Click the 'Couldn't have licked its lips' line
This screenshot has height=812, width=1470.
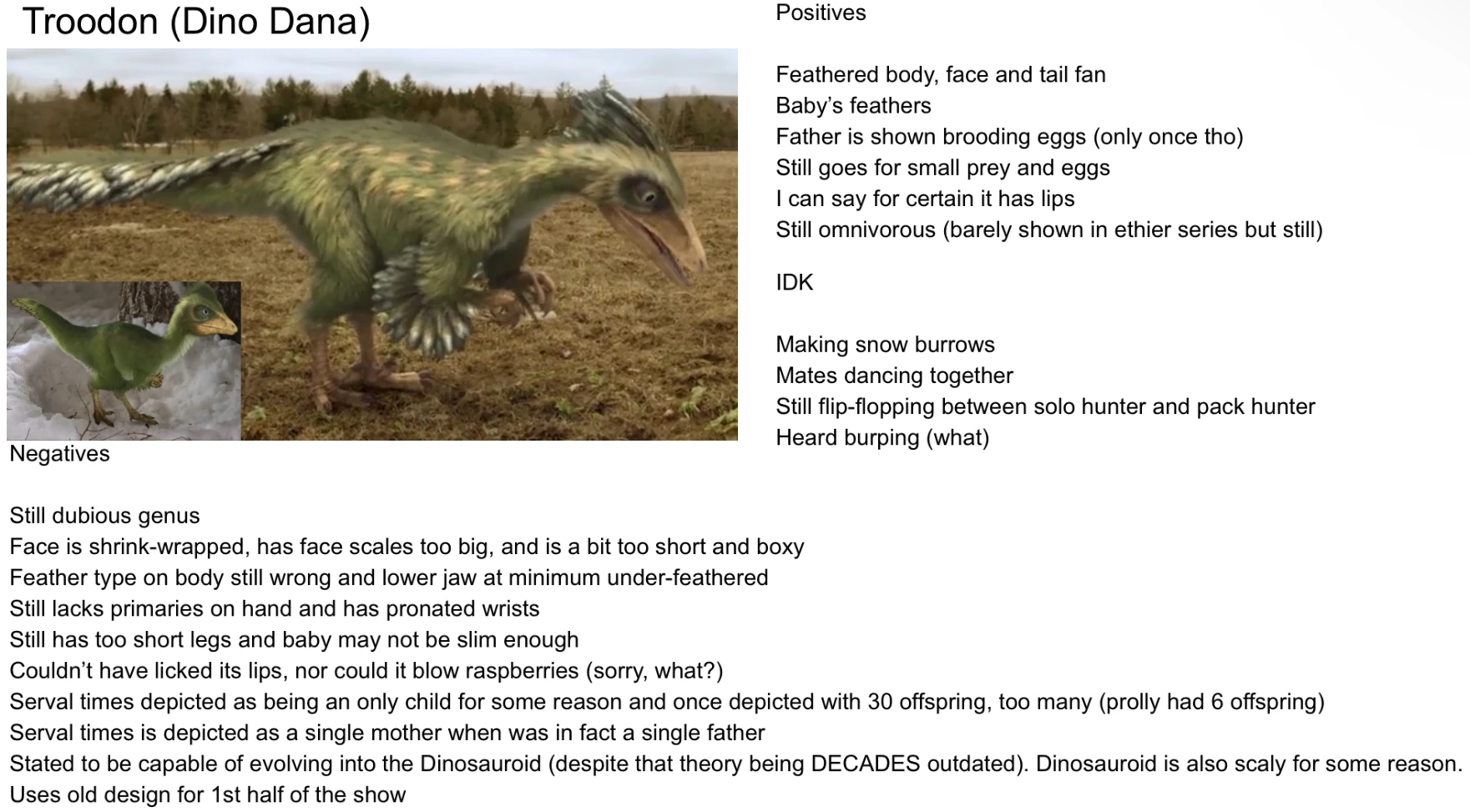pos(366,671)
